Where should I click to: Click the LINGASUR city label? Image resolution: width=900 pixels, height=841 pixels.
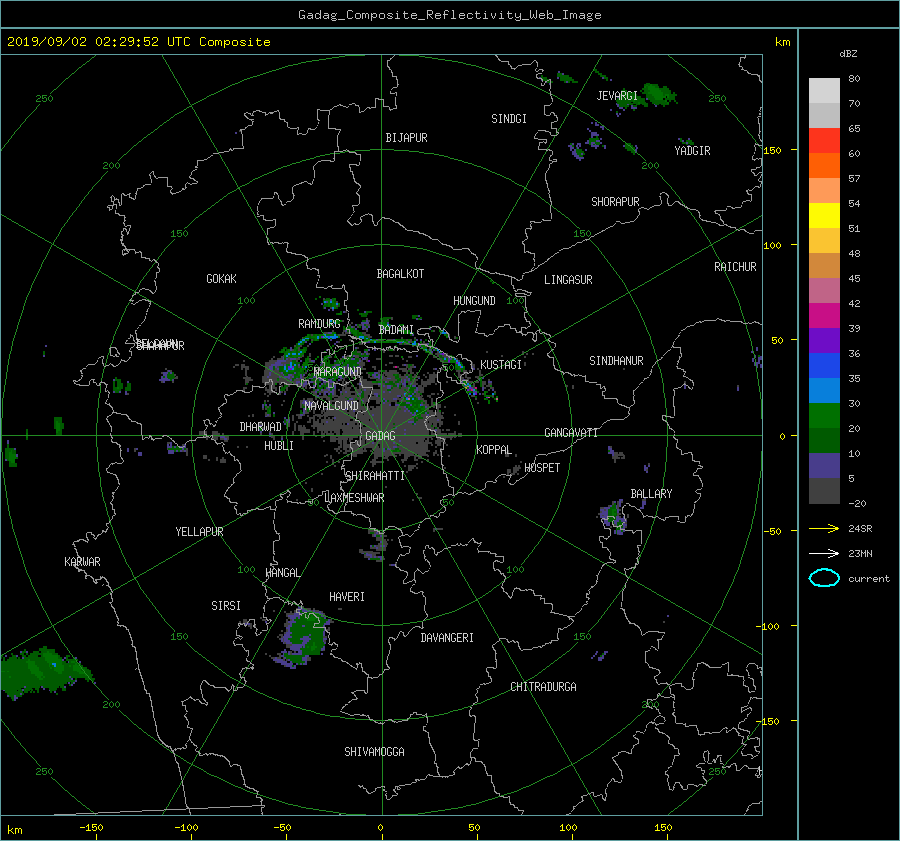(568, 280)
